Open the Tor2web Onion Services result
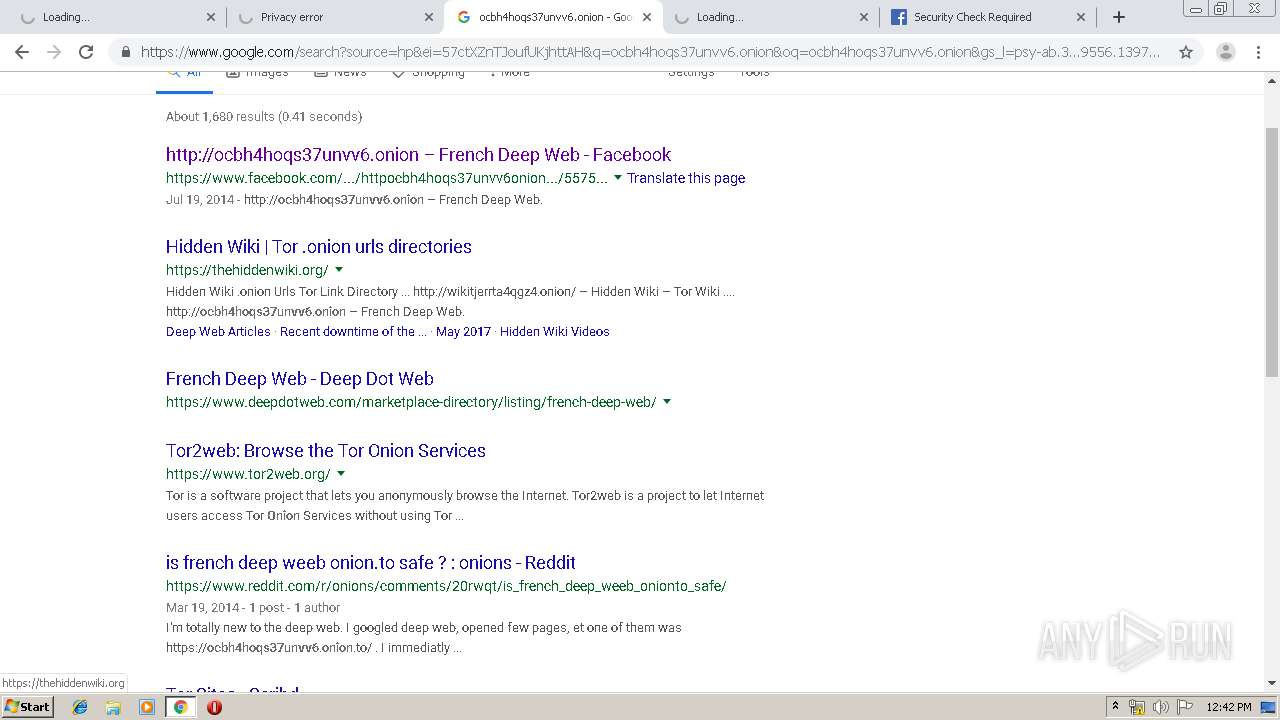The height and width of the screenshot is (720, 1280). pos(325,451)
